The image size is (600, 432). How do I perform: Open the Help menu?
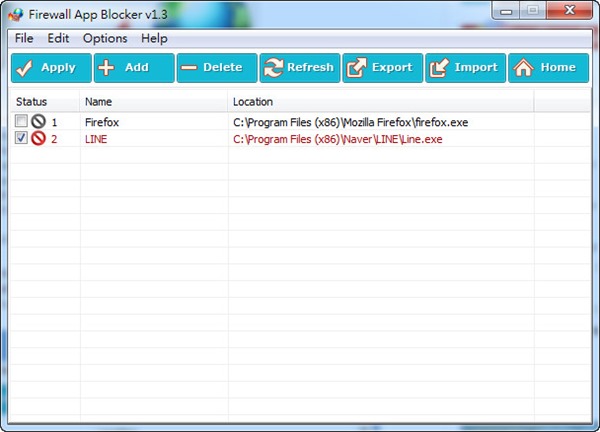tap(154, 38)
